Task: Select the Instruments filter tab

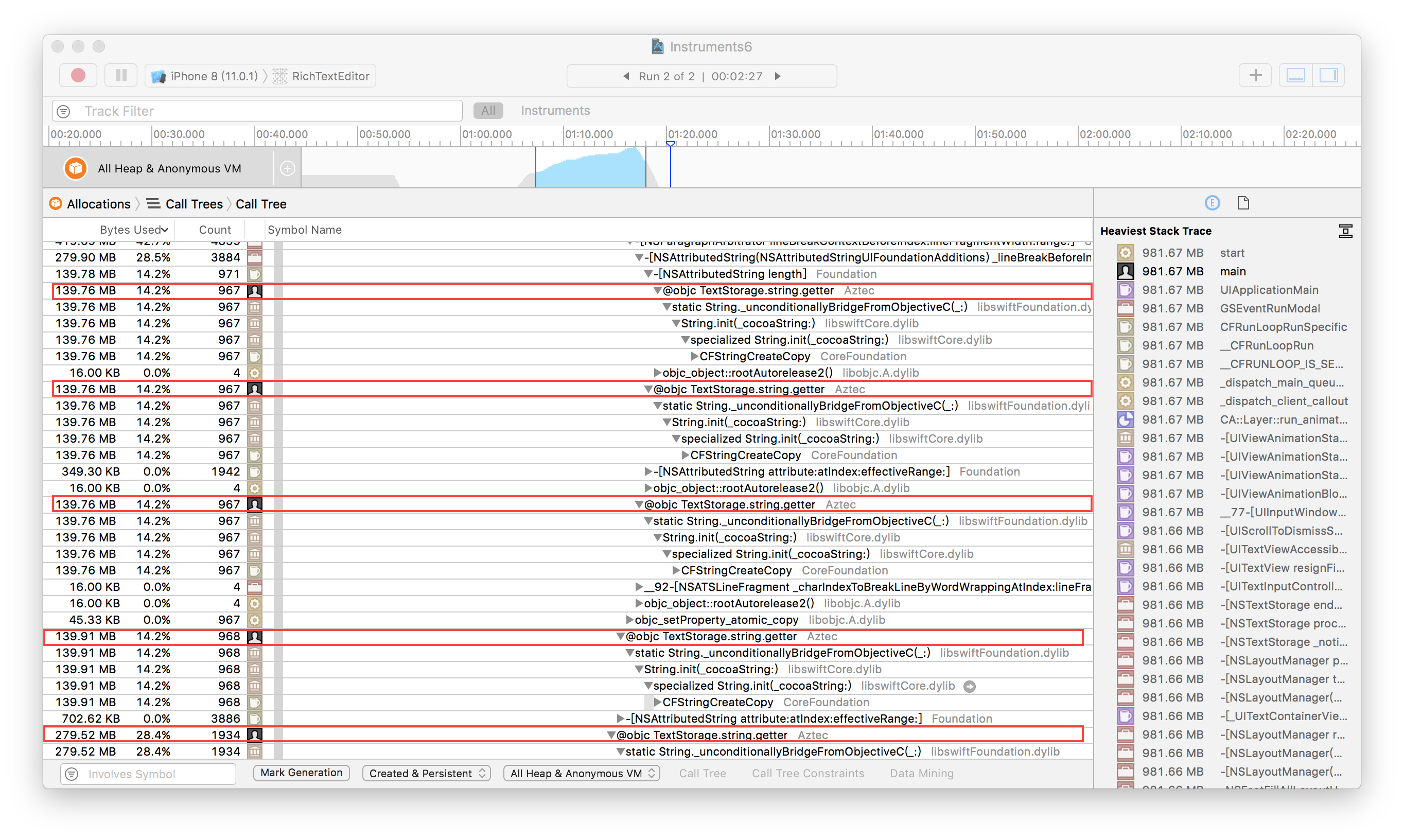Action: pyautogui.click(x=555, y=111)
